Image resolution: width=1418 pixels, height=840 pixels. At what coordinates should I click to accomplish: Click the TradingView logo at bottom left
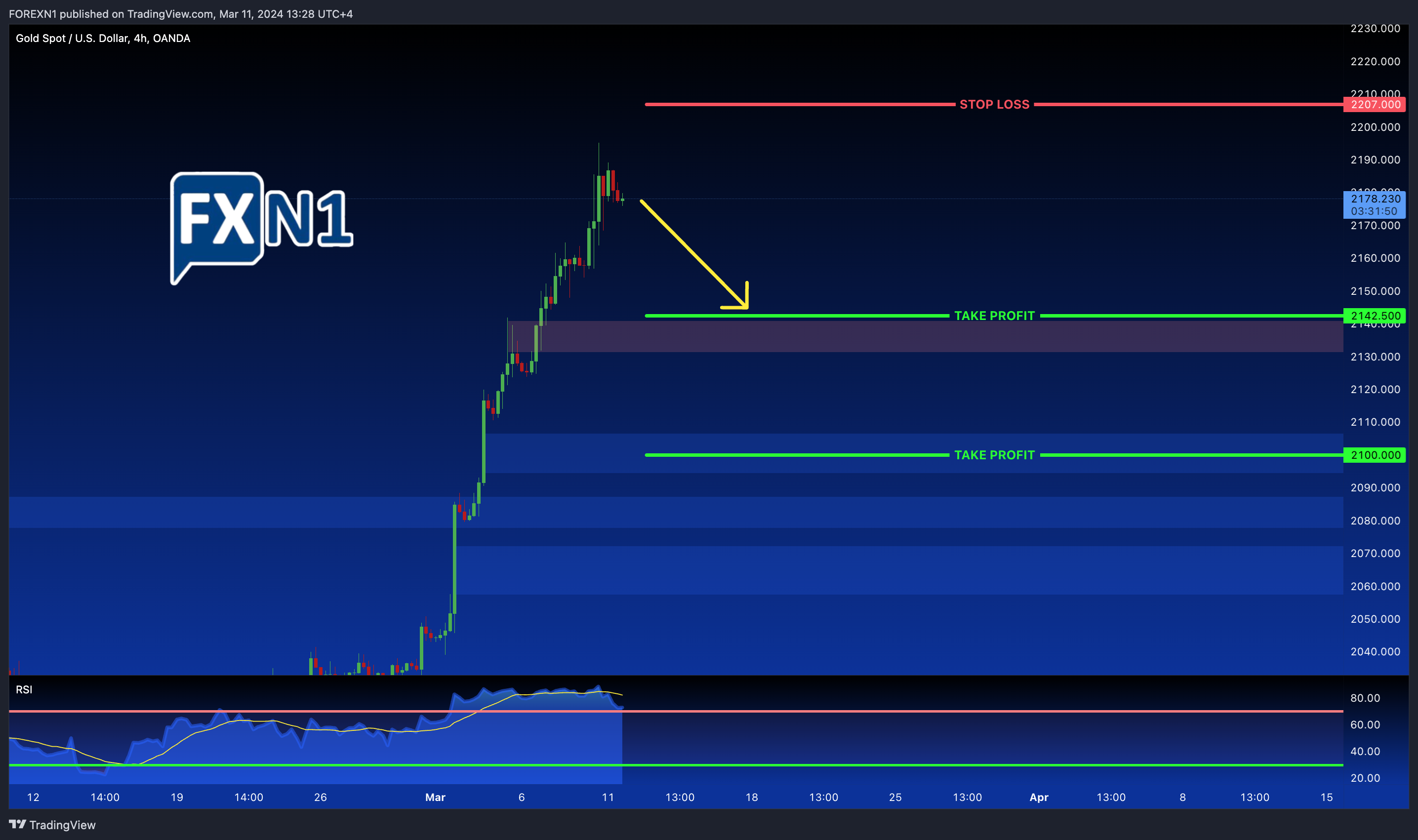coord(52,825)
